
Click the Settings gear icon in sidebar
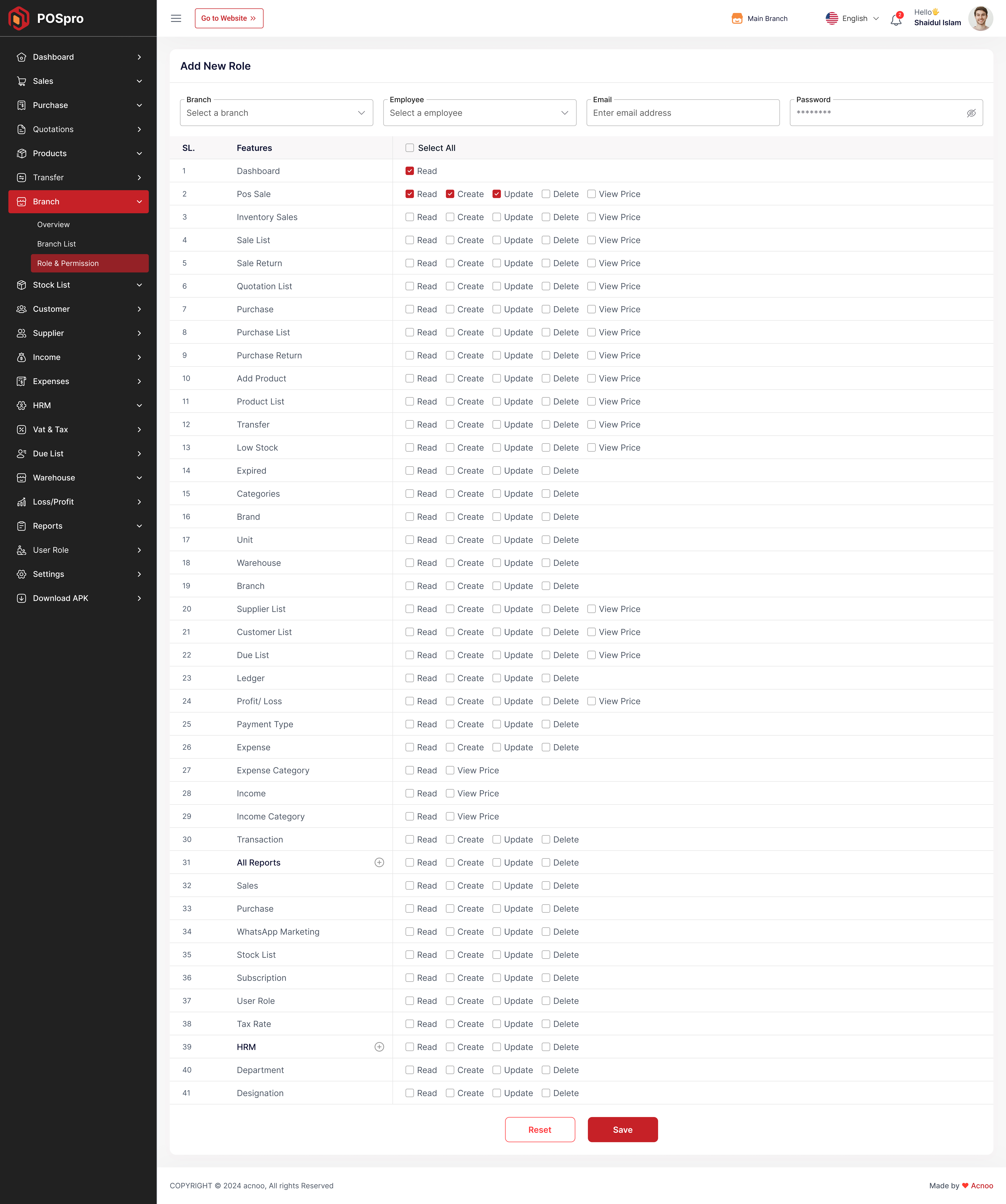pos(21,574)
